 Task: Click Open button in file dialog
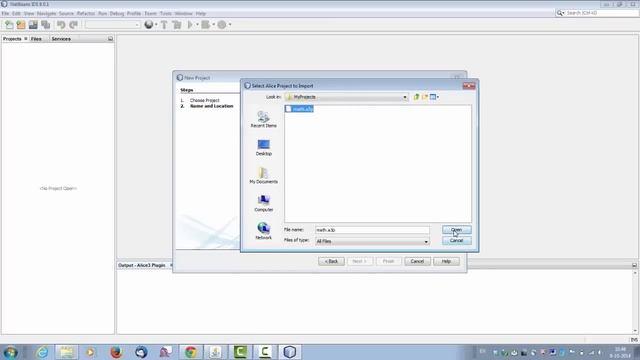(x=456, y=230)
